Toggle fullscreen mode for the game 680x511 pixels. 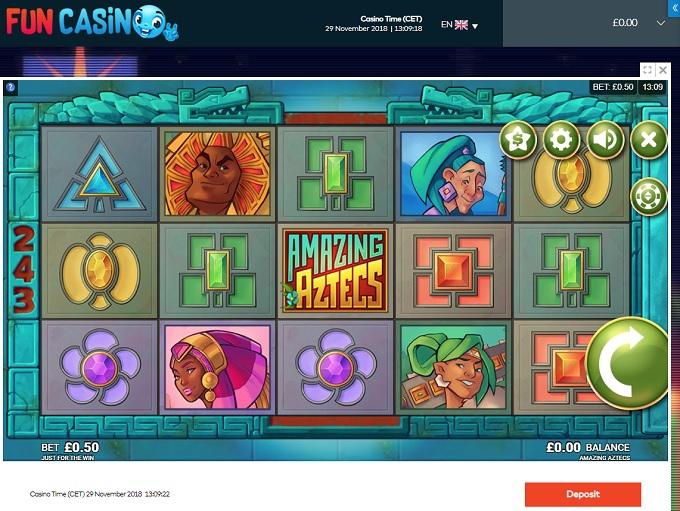pos(647,70)
